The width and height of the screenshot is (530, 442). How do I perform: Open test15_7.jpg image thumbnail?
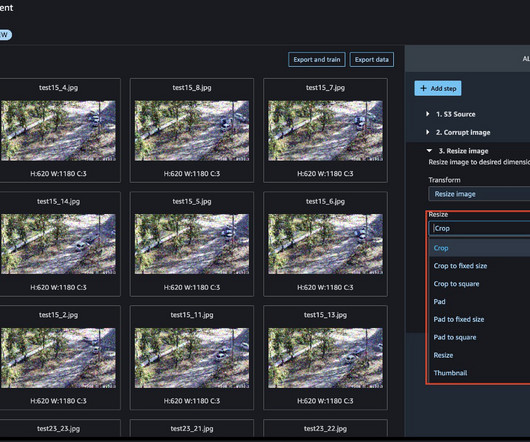click(325, 130)
